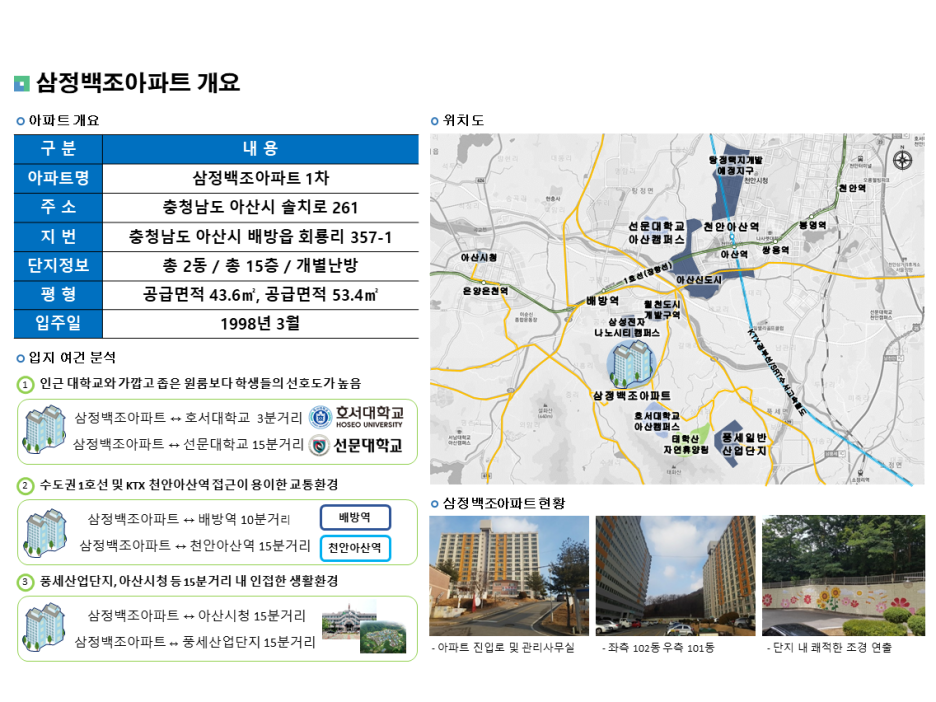Click the 아파트 개요 section heading
Image resolution: width=936 pixels, height=702 pixels.
coord(64,121)
